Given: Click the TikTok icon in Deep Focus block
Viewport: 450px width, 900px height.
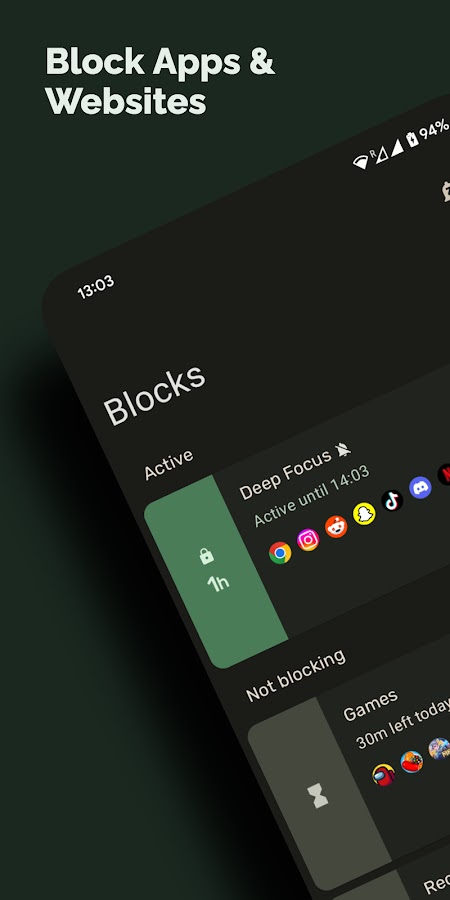Looking at the screenshot, I should click(x=393, y=500).
